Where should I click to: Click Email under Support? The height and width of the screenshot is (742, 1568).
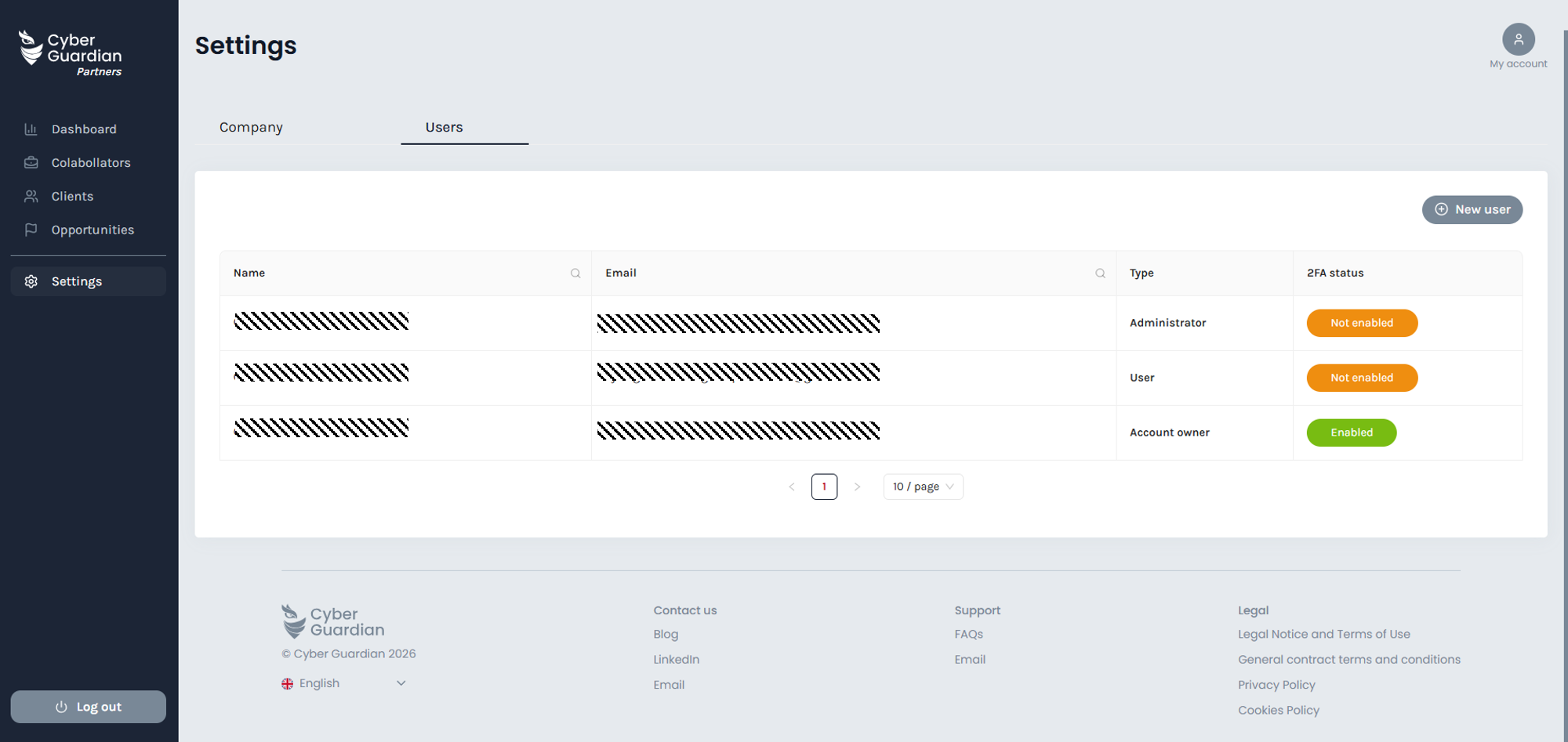tap(970, 660)
